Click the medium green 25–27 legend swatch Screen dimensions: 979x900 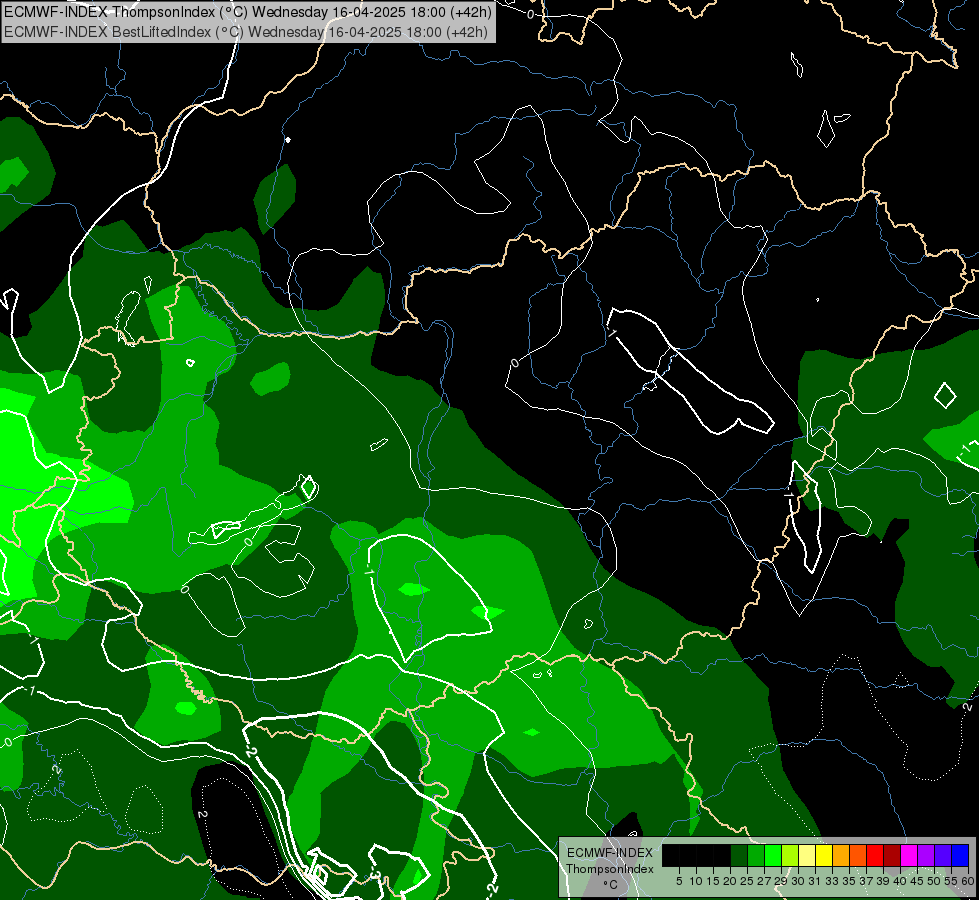[756, 855]
